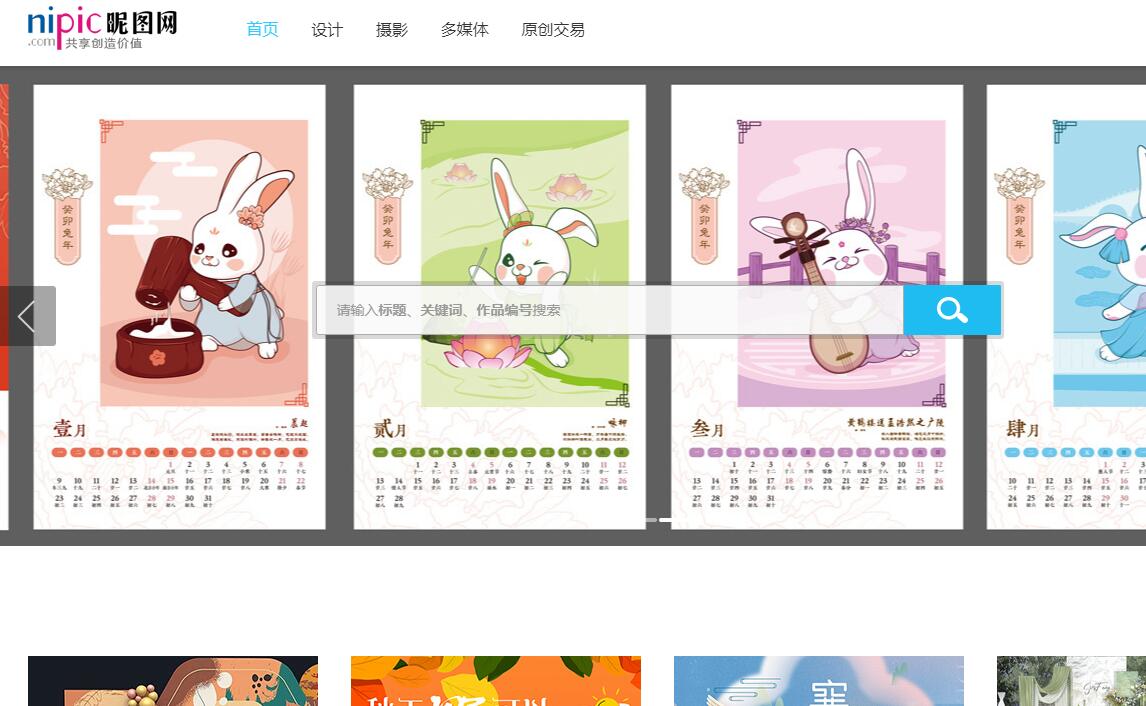
Task: Click the nipic 昵图网 logo
Action: (102, 28)
